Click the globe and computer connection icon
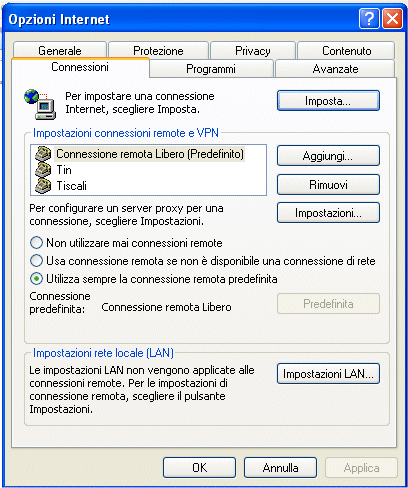408x488 pixels. 40,104
